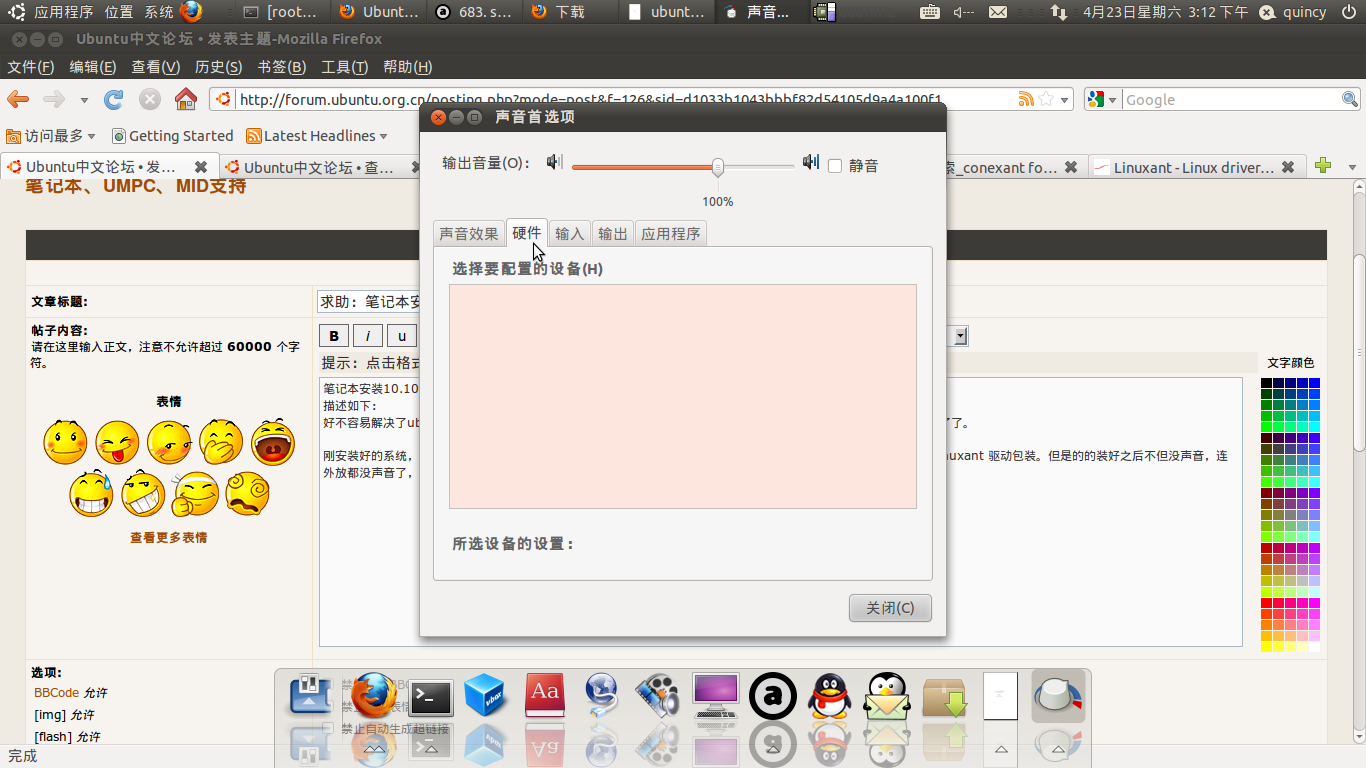Click the RSS feed icon in address bar
The height and width of the screenshot is (768, 1366).
click(x=1026, y=99)
